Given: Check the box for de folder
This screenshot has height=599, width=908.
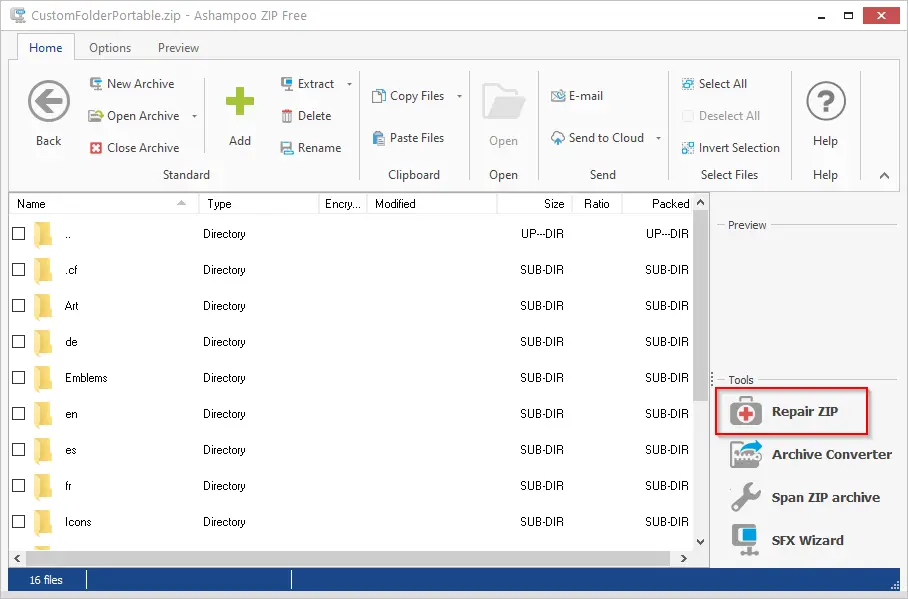Looking at the screenshot, I should (19, 341).
